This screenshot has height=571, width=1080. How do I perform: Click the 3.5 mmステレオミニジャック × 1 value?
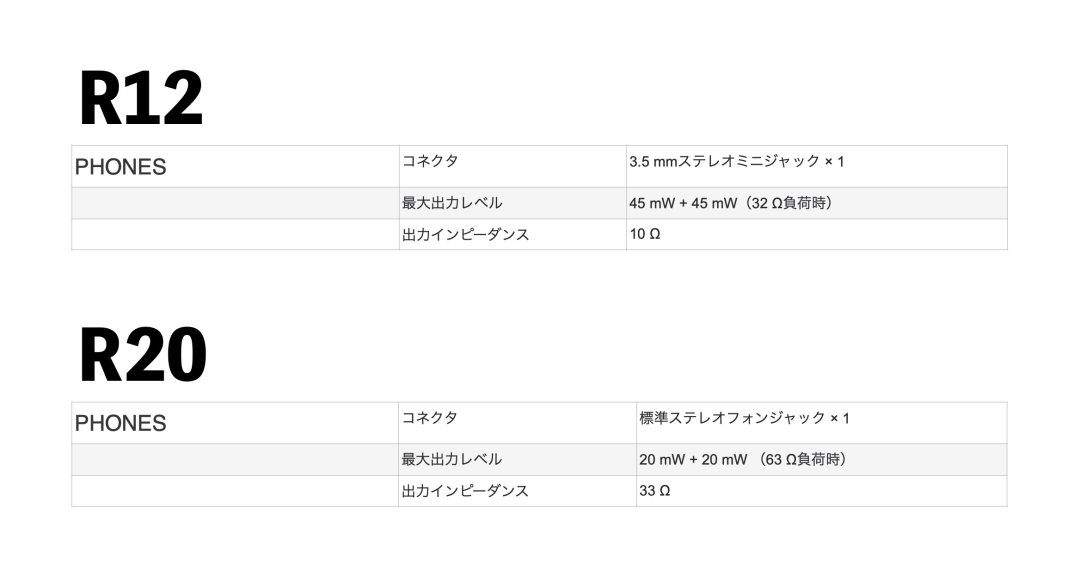736,161
